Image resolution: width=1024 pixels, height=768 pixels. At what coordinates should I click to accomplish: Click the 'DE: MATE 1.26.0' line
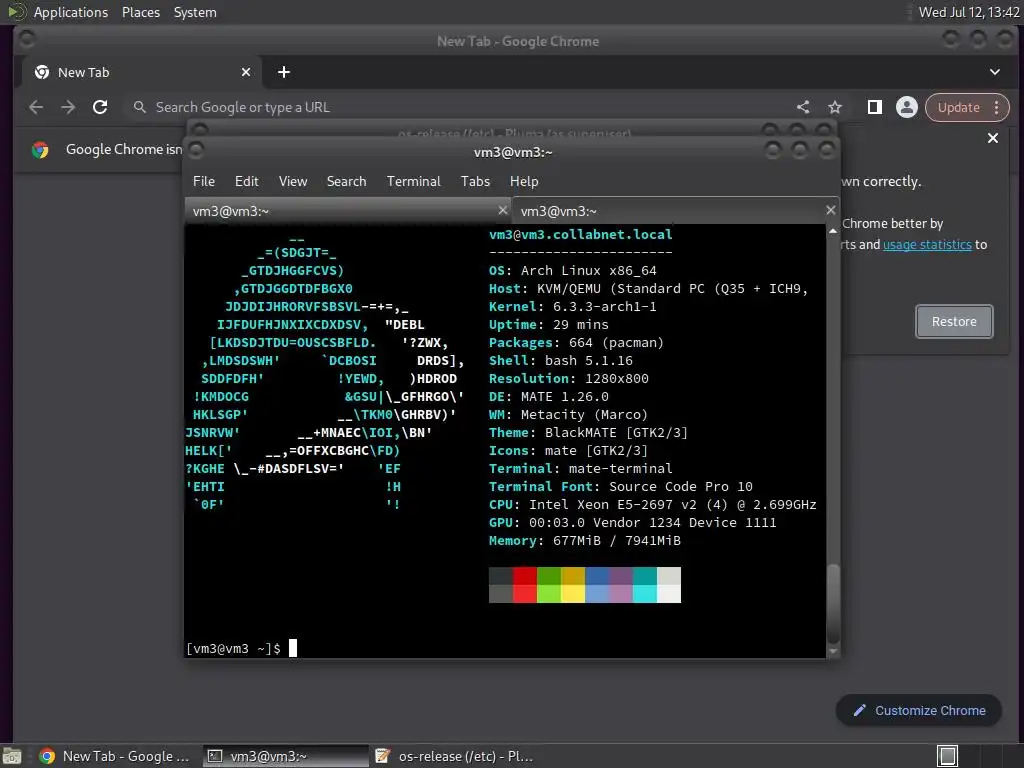[x=549, y=396]
